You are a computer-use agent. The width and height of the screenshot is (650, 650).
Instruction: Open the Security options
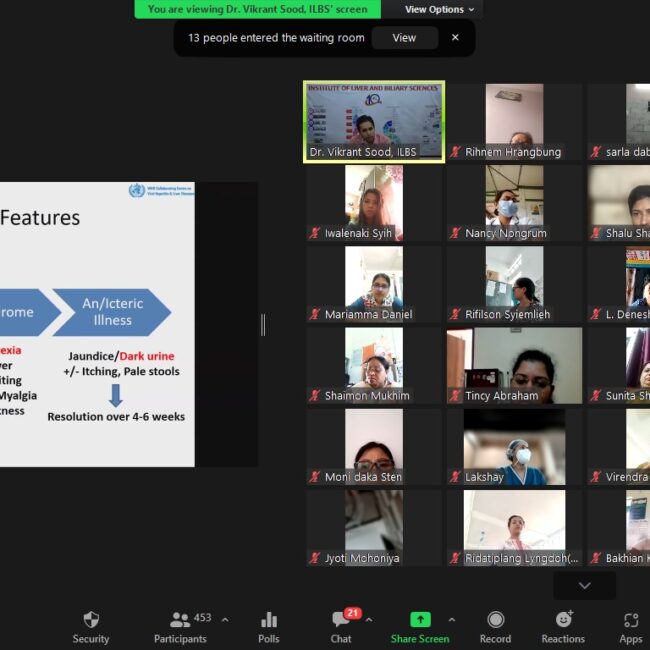point(90,626)
